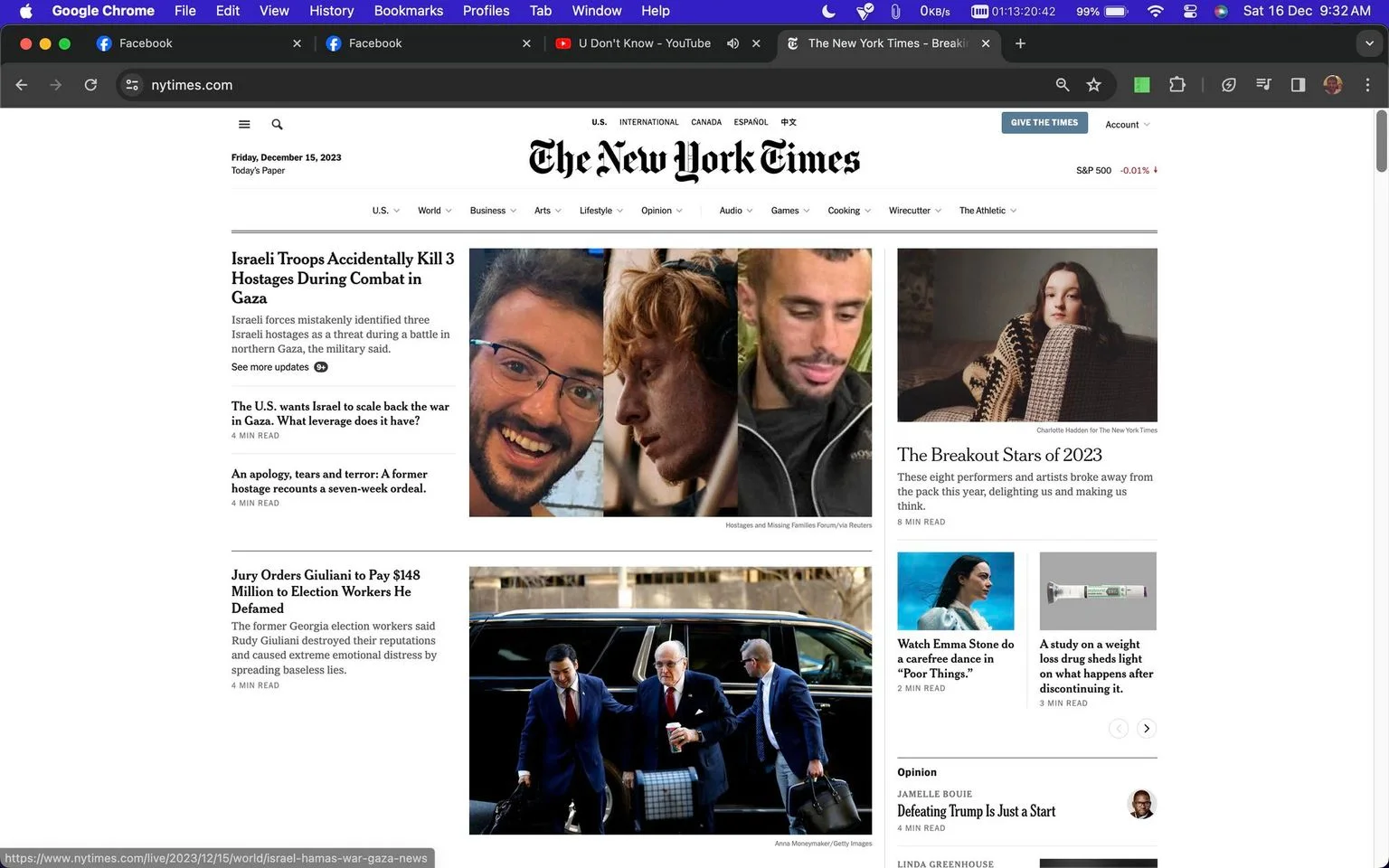
Task: Expand the World section dropdown
Action: point(434,211)
